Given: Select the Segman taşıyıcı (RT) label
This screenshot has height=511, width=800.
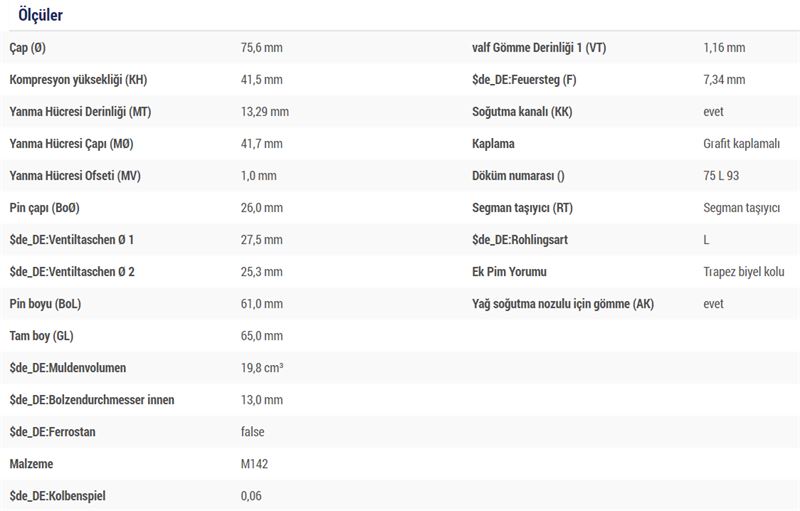Looking at the screenshot, I should pyautogui.click(x=522, y=208).
